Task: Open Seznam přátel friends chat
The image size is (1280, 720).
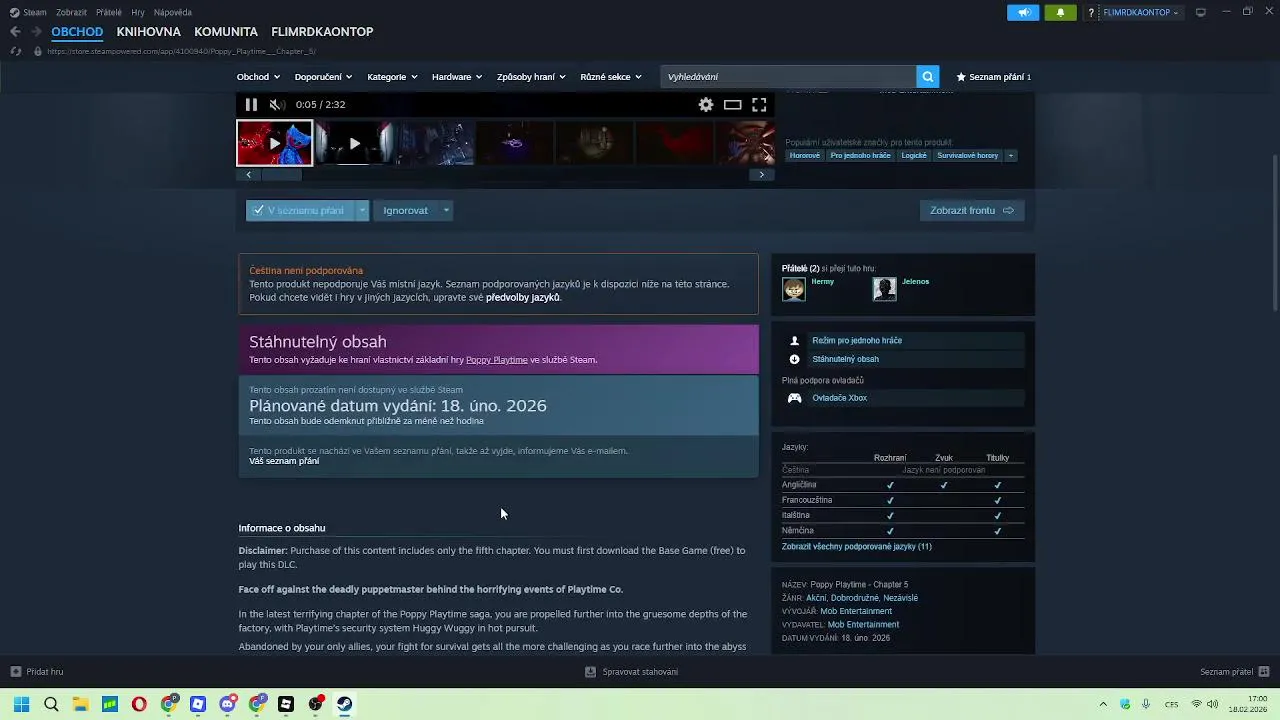Action: click(x=1235, y=672)
